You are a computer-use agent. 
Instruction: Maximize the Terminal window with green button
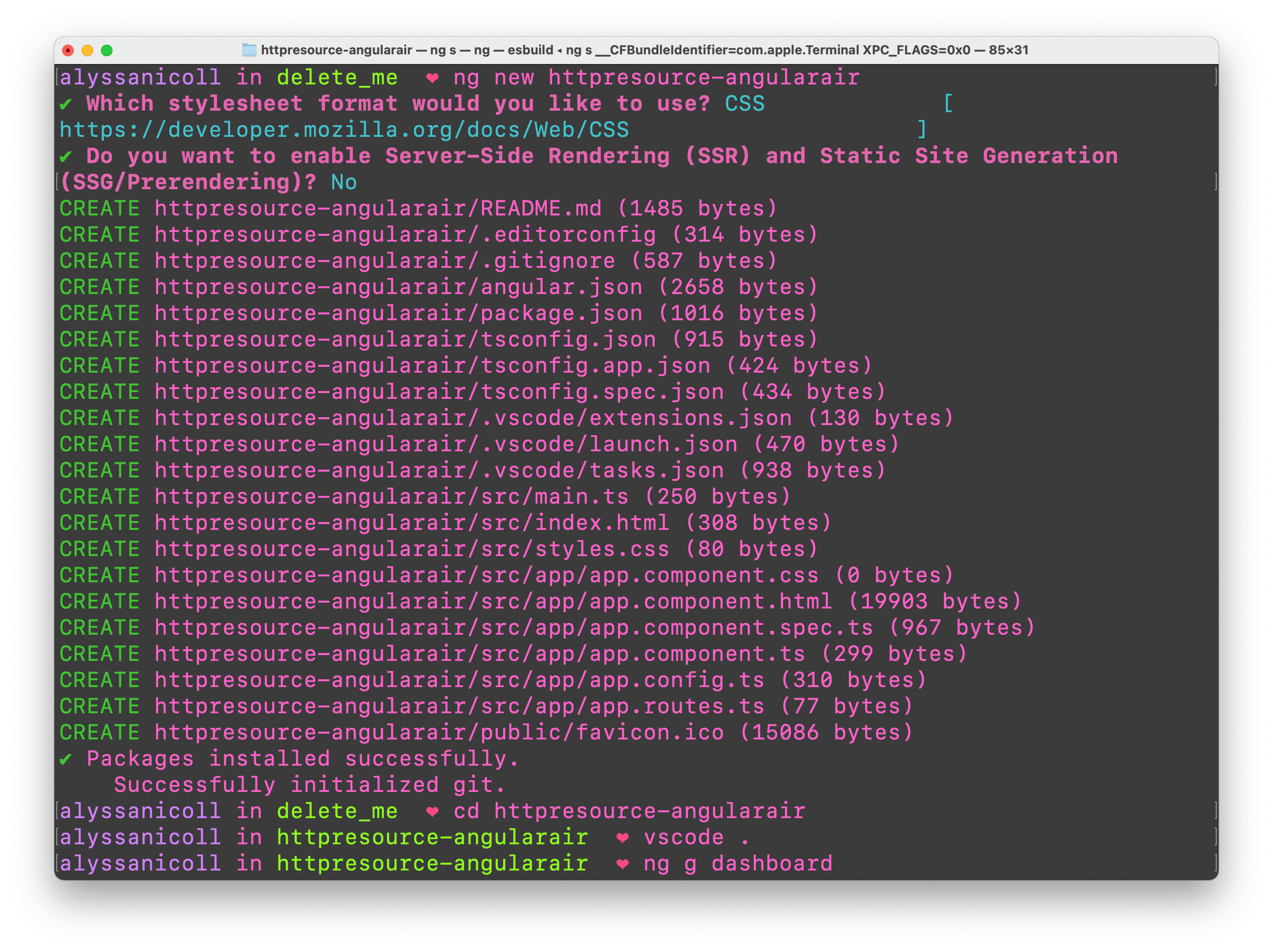click(106, 50)
